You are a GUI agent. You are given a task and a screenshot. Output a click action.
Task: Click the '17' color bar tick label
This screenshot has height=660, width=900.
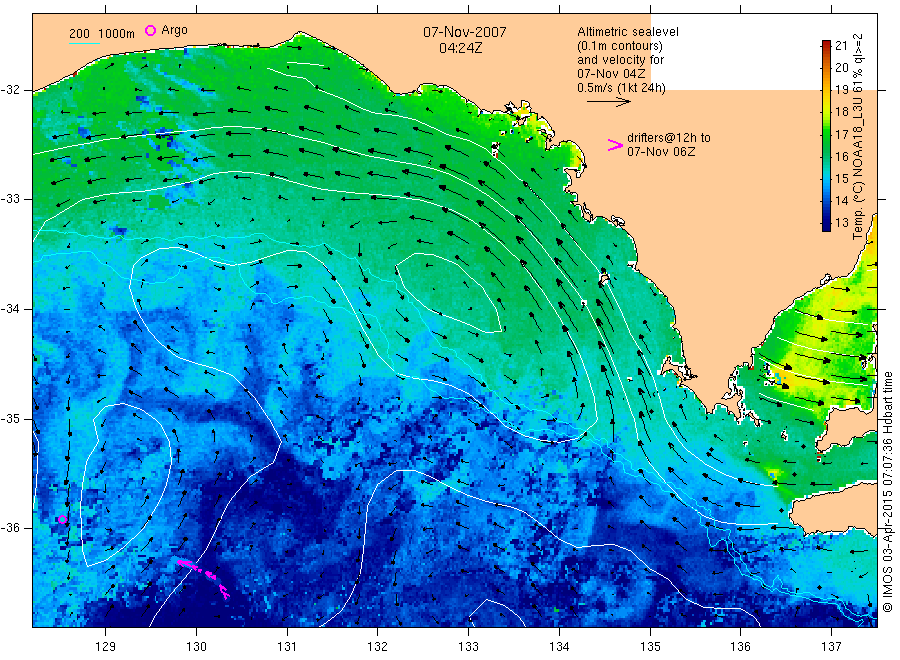pyautogui.click(x=841, y=134)
